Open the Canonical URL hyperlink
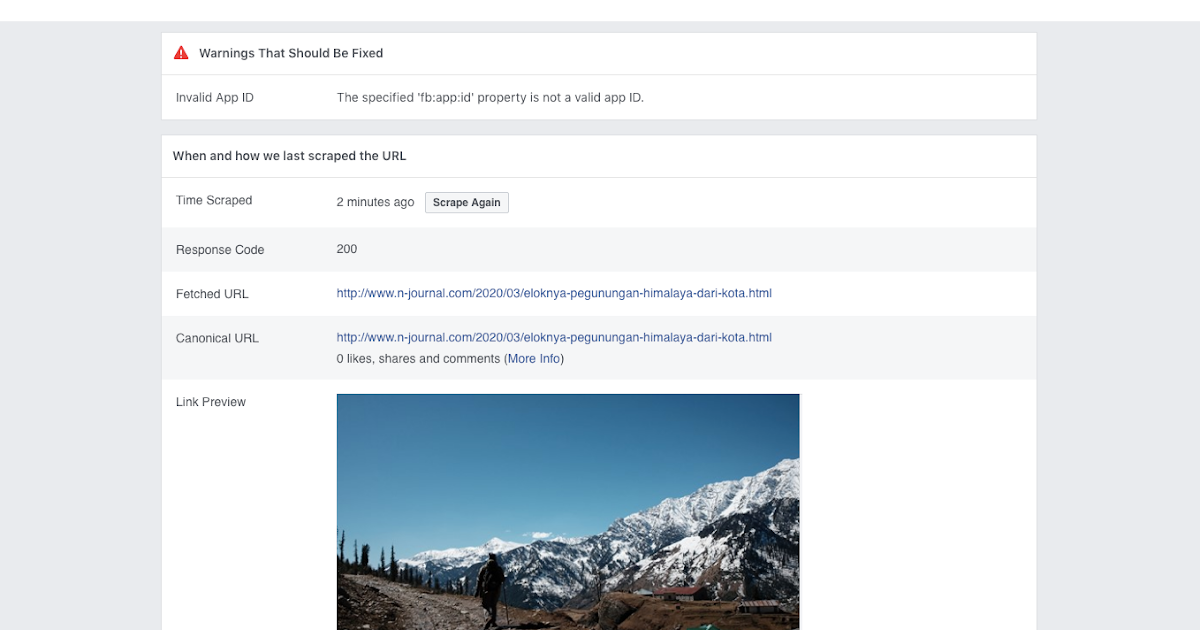 tap(554, 337)
